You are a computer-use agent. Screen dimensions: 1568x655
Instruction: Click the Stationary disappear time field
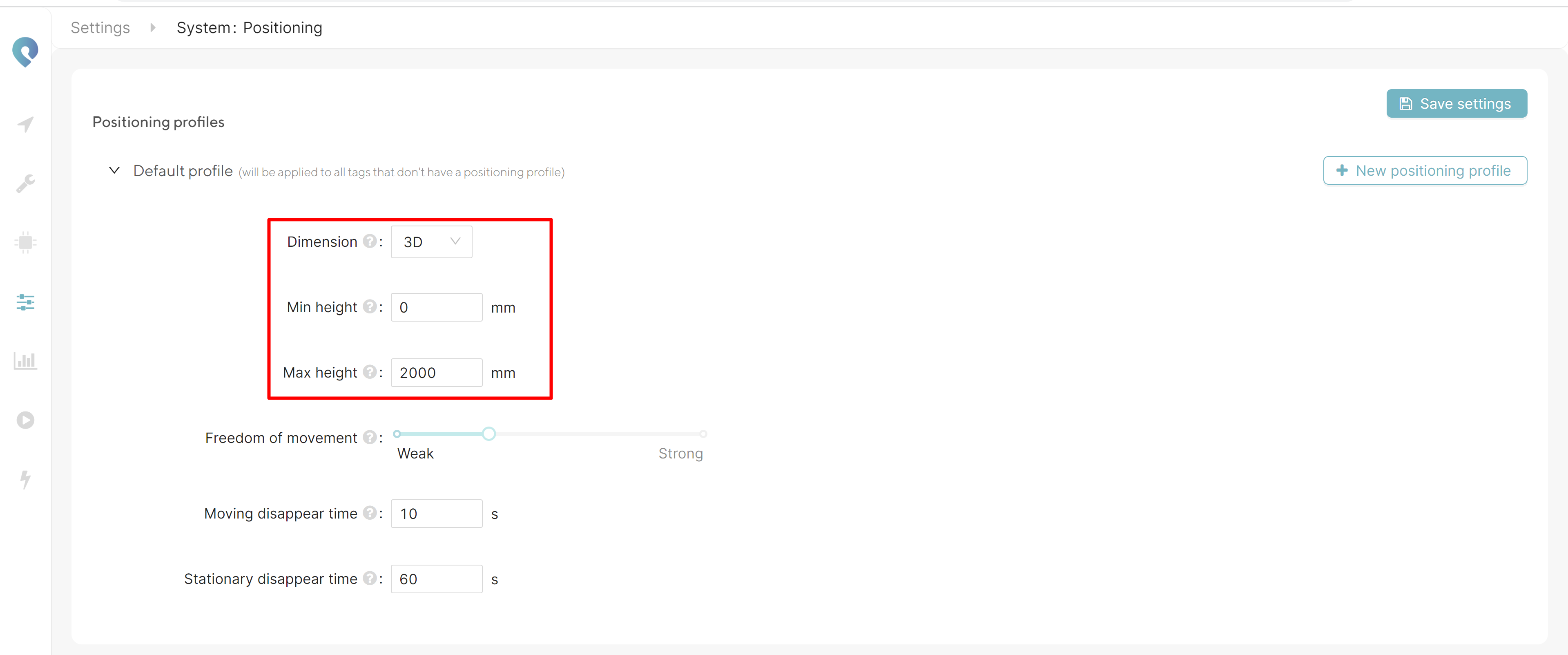[x=436, y=579]
